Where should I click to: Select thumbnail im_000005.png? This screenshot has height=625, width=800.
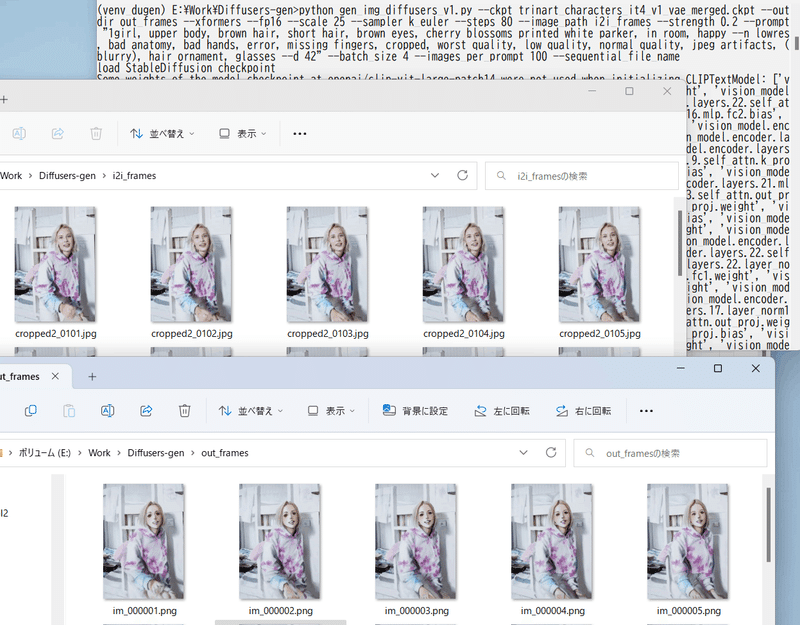[x=688, y=541]
